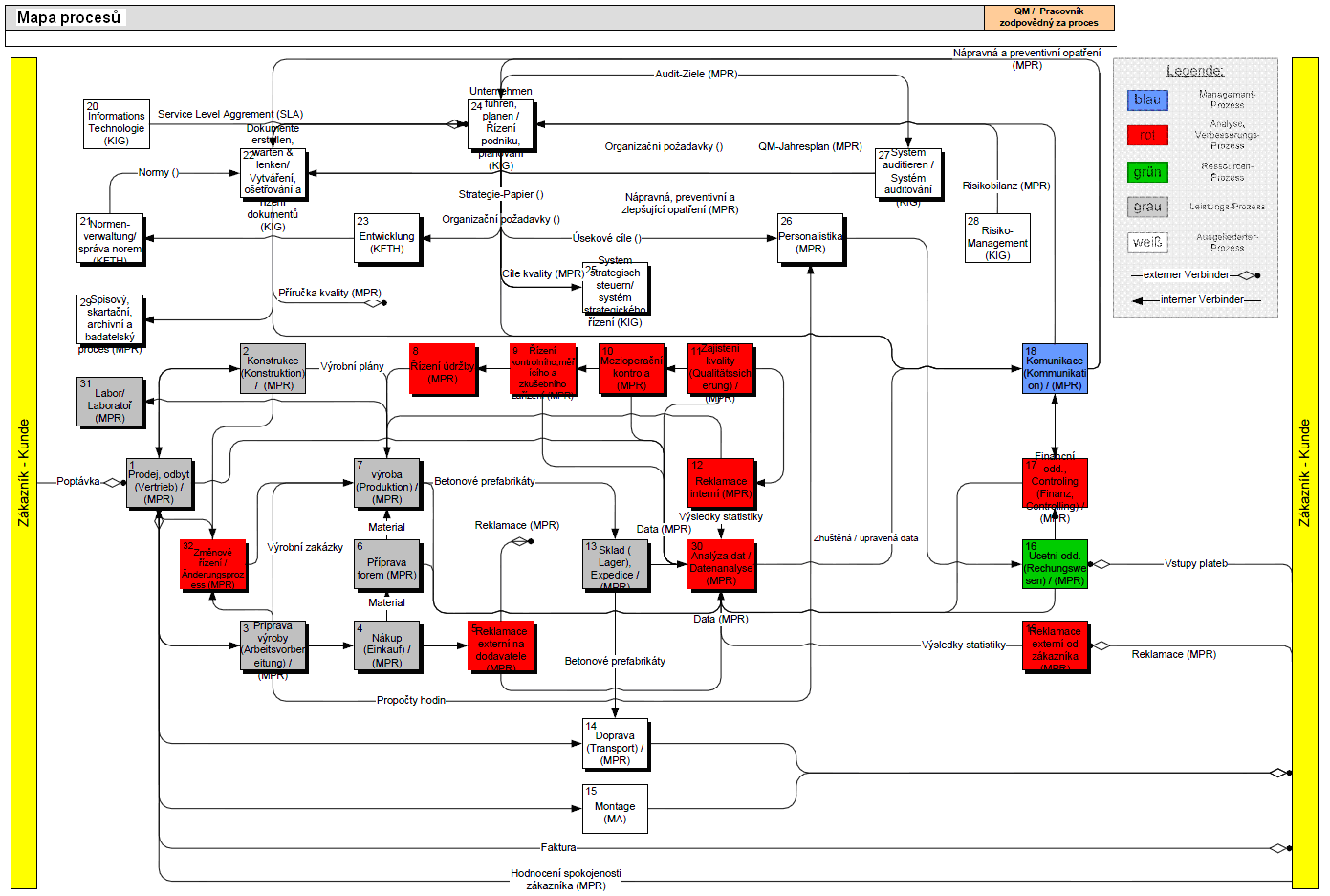
Task: Click the left yellow 'Zákazník - Kunde' bar
Action: pyautogui.click(x=24, y=473)
